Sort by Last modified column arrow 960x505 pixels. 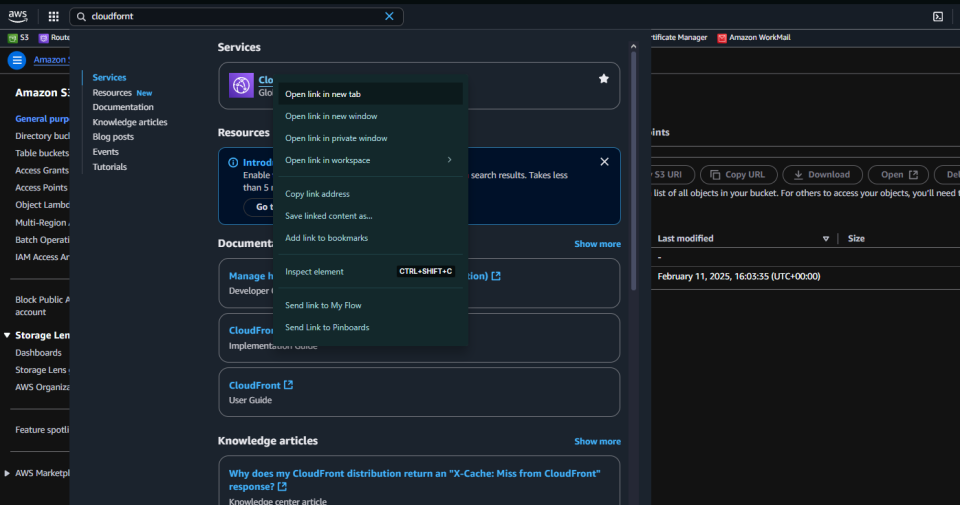click(x=825, y=239)
